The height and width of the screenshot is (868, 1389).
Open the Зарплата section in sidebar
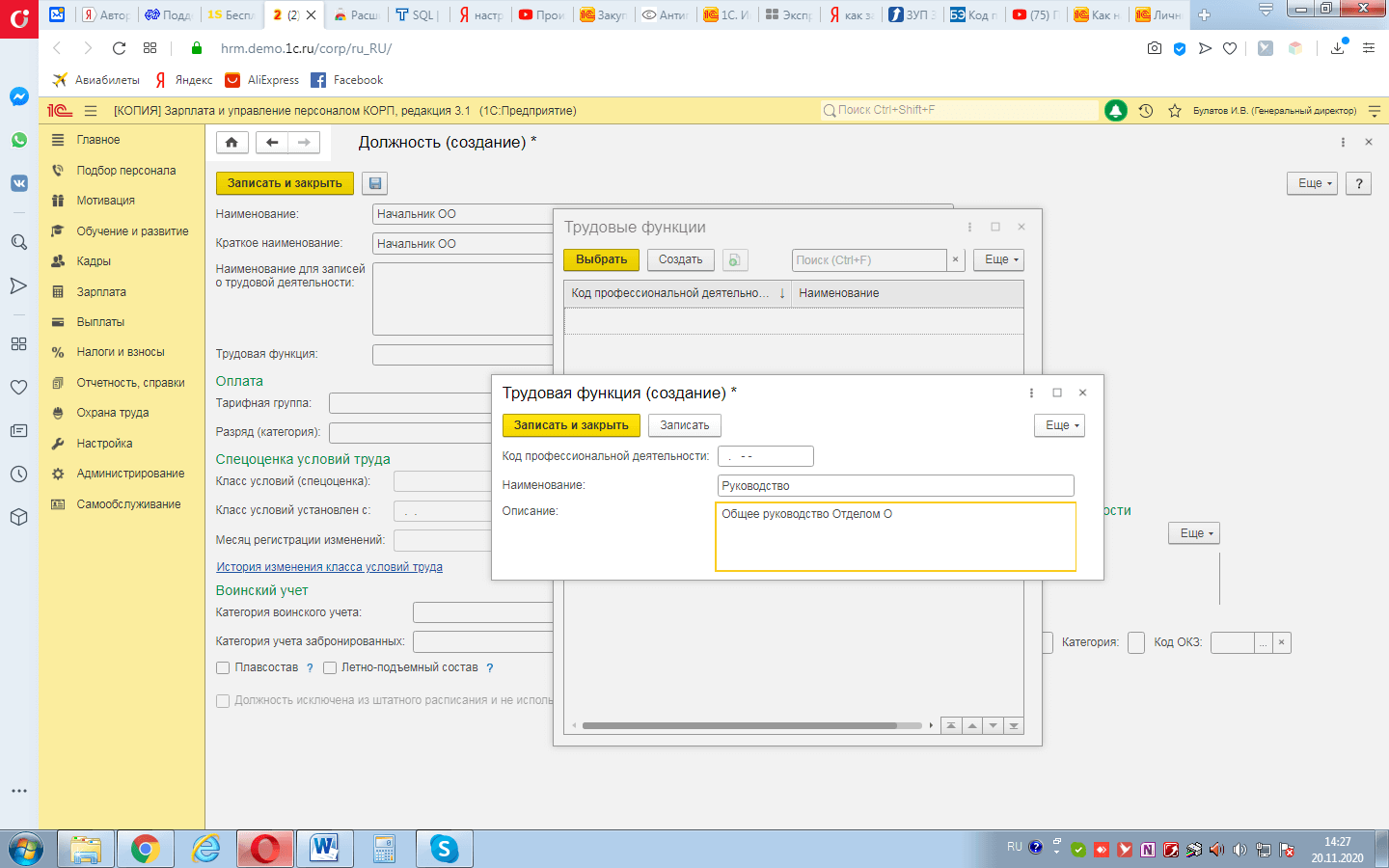[x=101, y=292]
